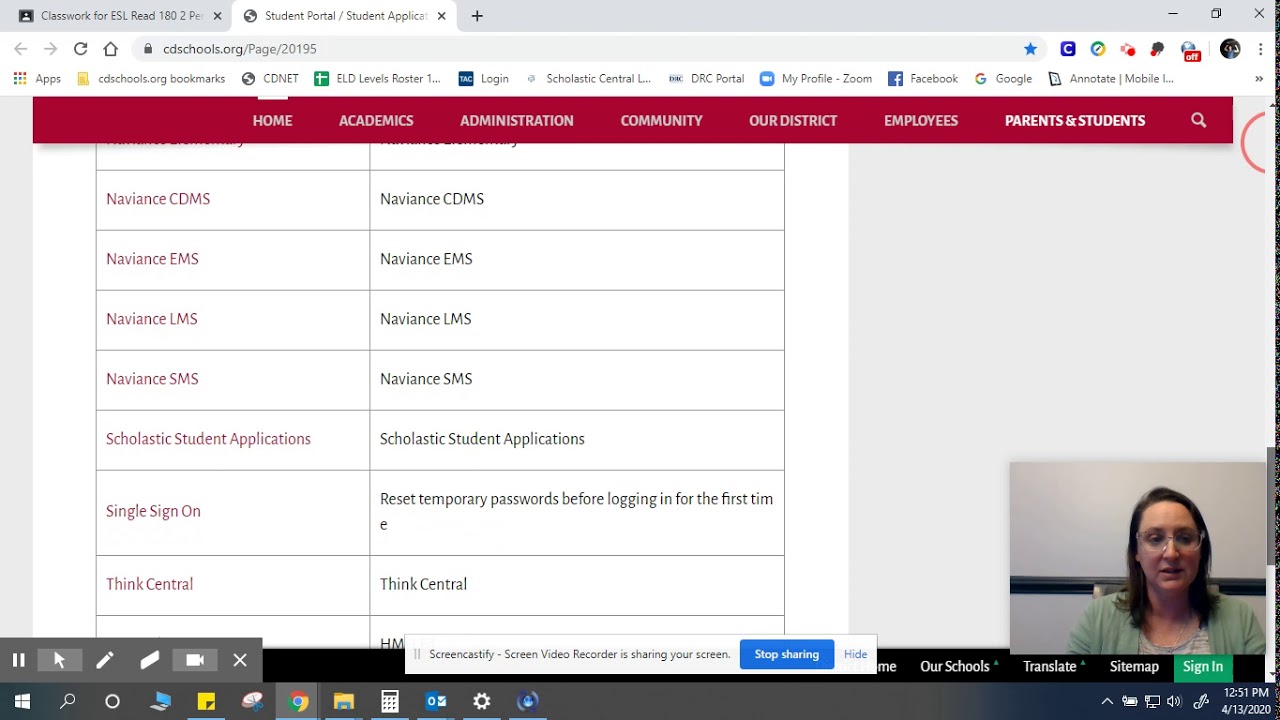Open the COMMUNITY menu
This screenshot has height=720, width=1280.
click(x=661, y=120)
